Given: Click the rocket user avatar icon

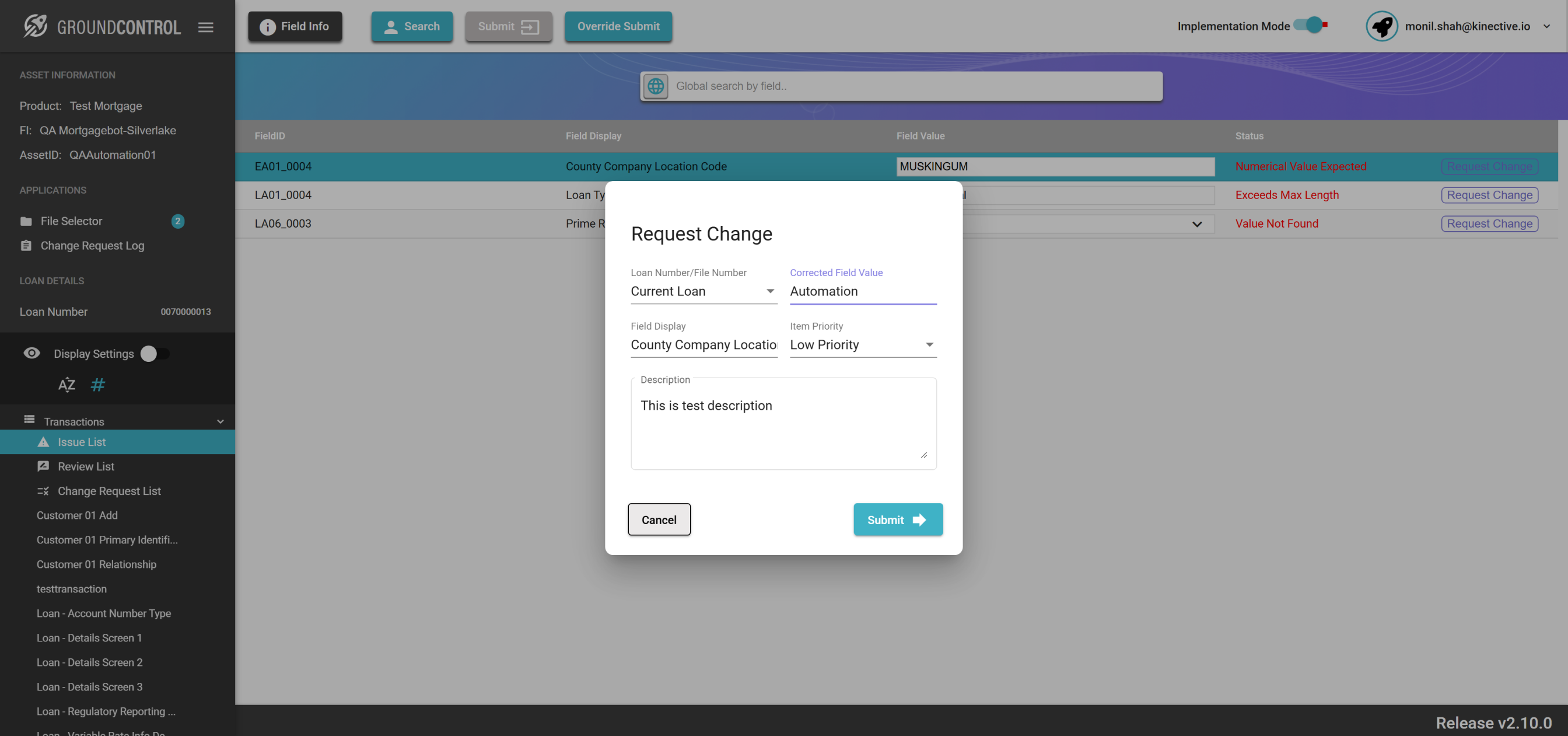Looking at the screenshot, I should click(x=1381, y=26).
